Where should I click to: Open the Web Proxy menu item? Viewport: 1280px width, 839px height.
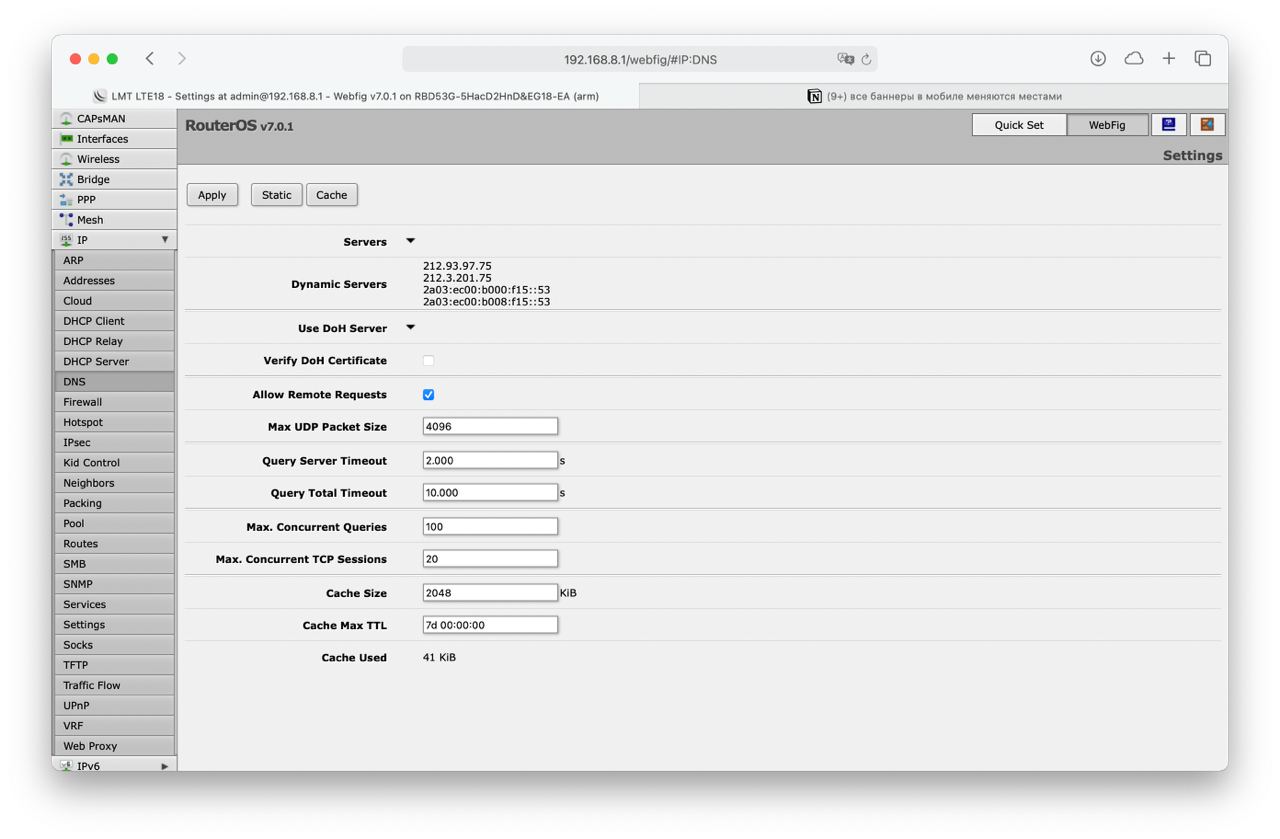tap(114, 745)
